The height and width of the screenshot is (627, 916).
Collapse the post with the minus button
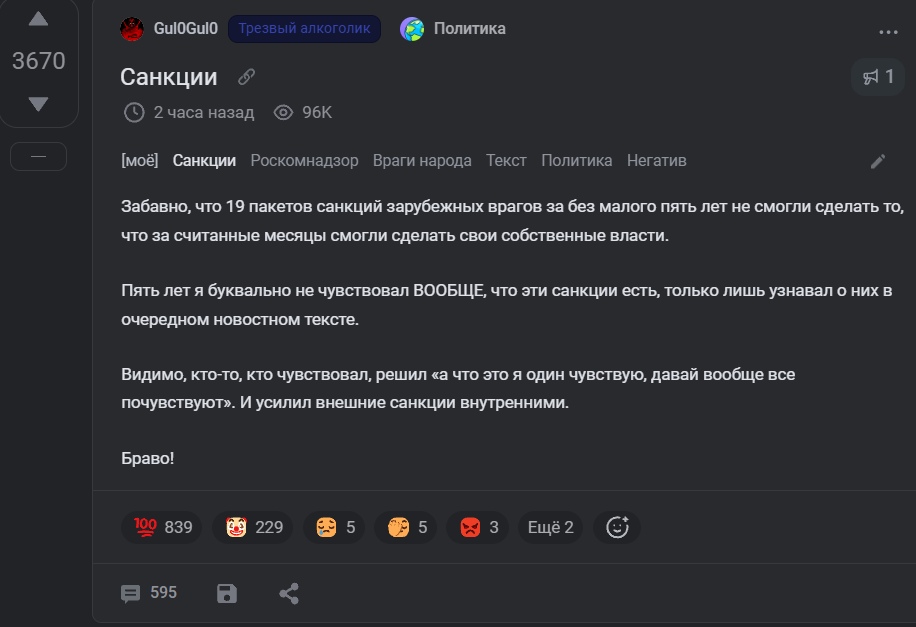pyautogui.click(x=39, y=157)
